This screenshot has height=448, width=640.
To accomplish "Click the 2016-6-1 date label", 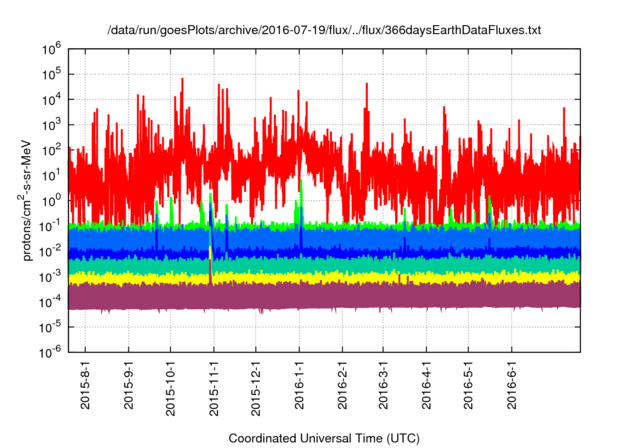I will pyautogui.click(x=511, y=385).
